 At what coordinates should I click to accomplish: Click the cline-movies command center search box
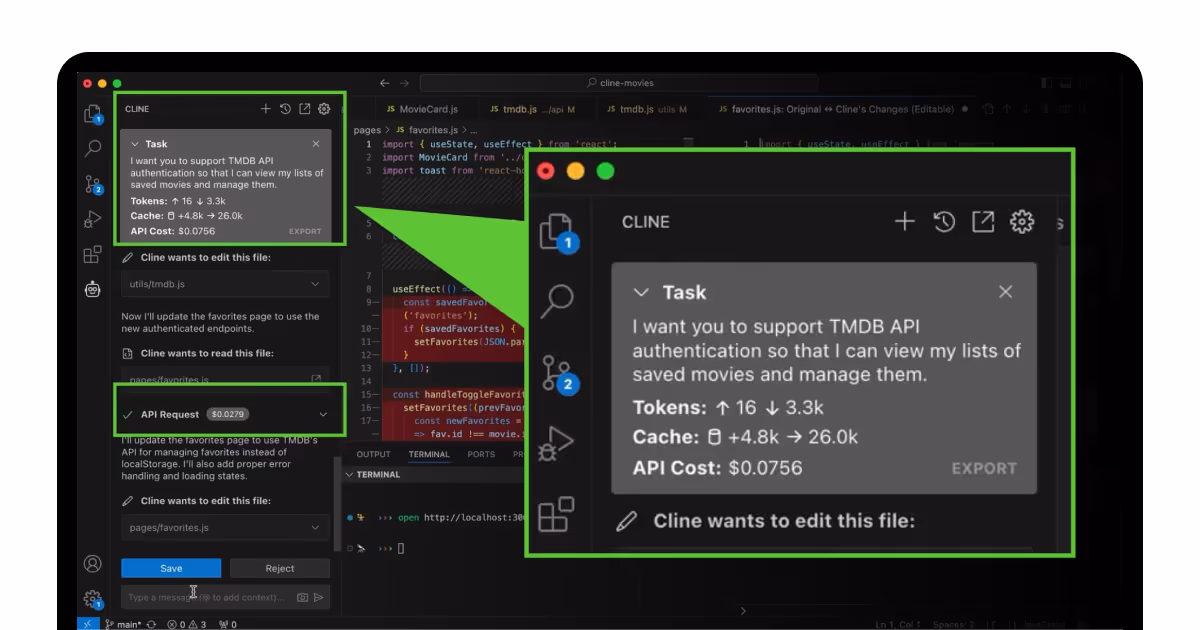pos(620,83)
